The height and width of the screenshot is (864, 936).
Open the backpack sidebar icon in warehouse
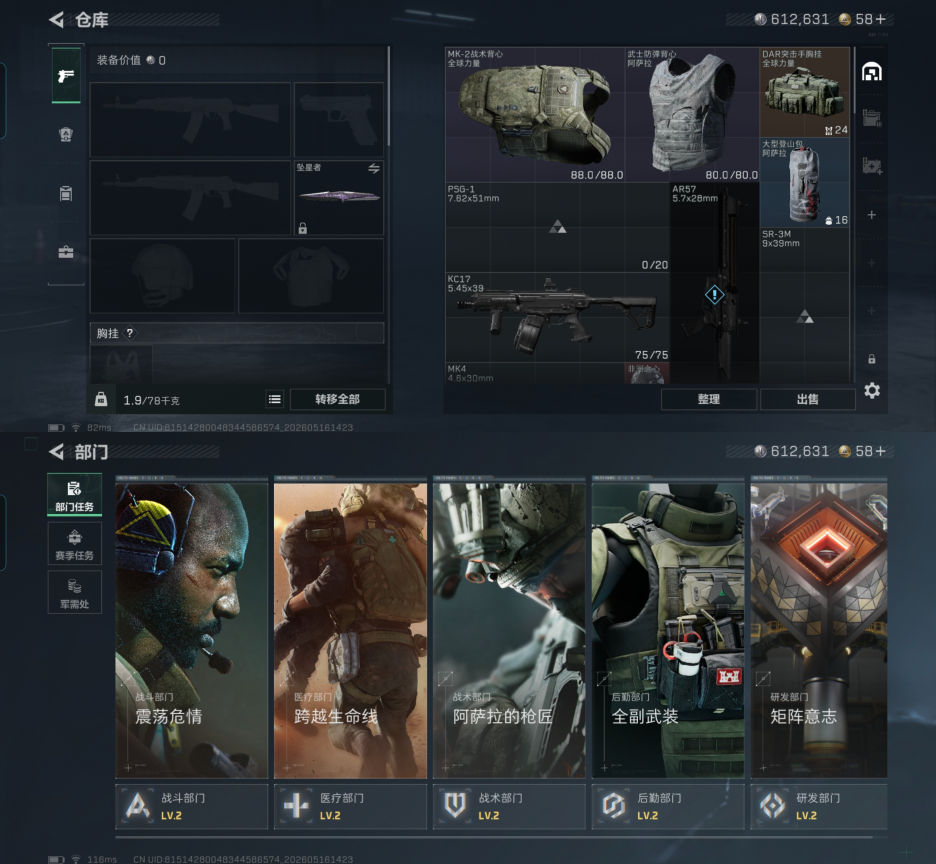point(66,193)
